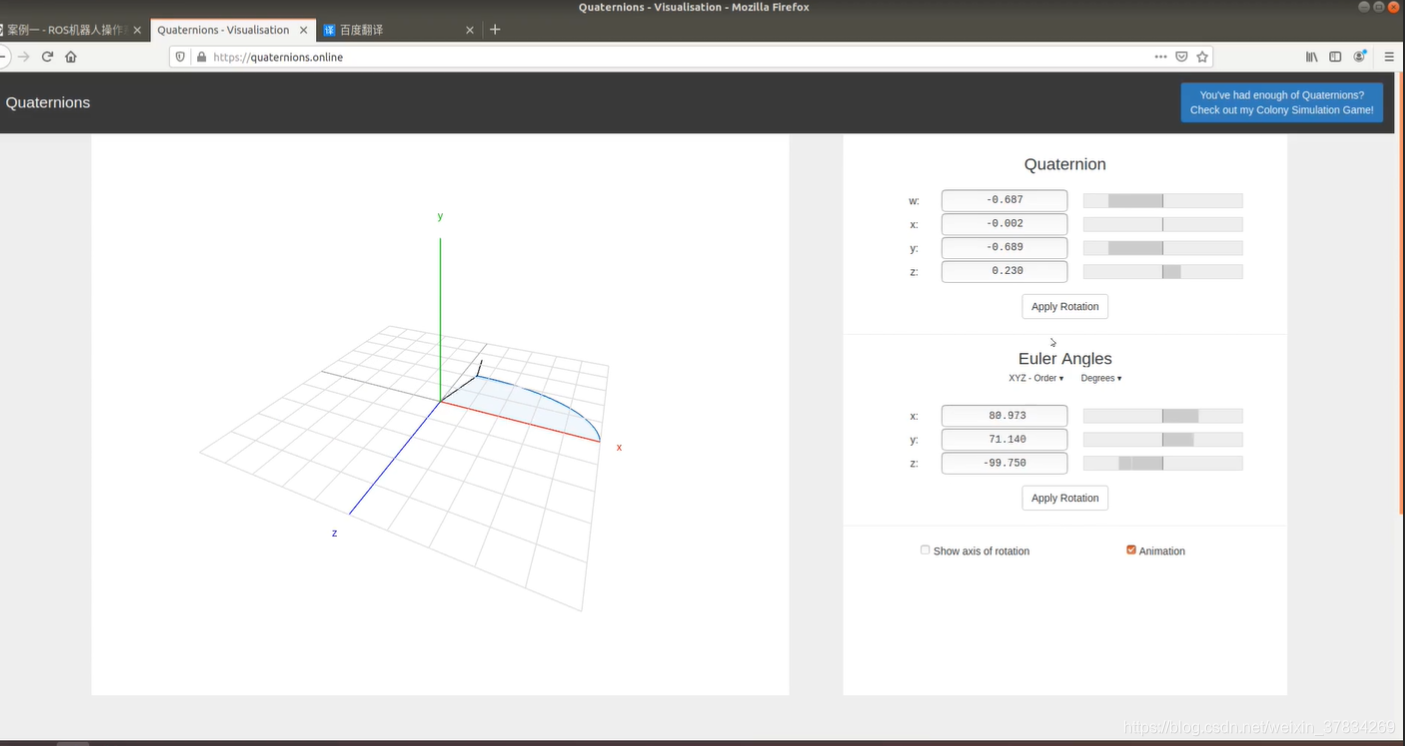Click the blue z axis label

334,533
